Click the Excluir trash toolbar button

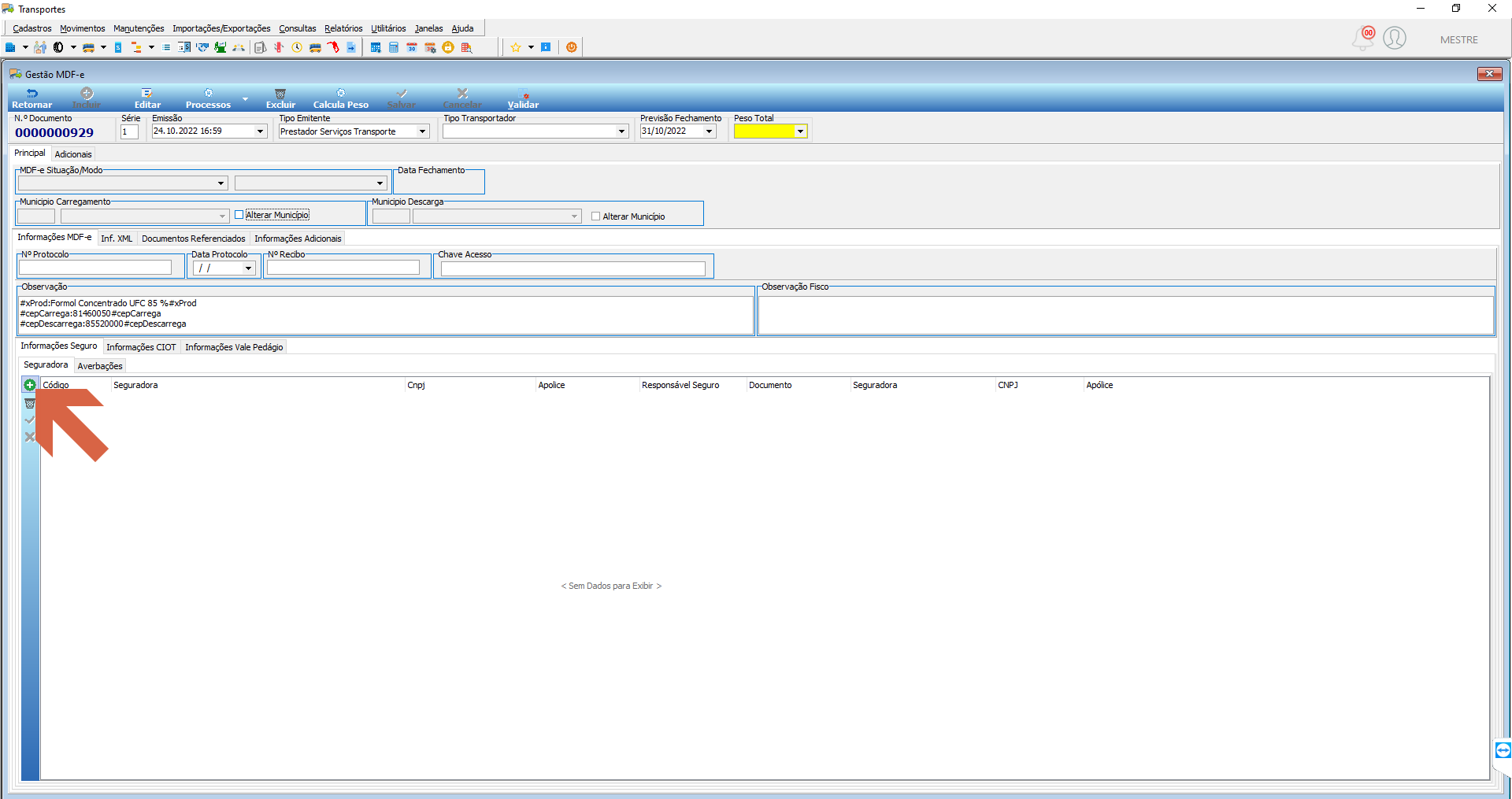point(280,98)
